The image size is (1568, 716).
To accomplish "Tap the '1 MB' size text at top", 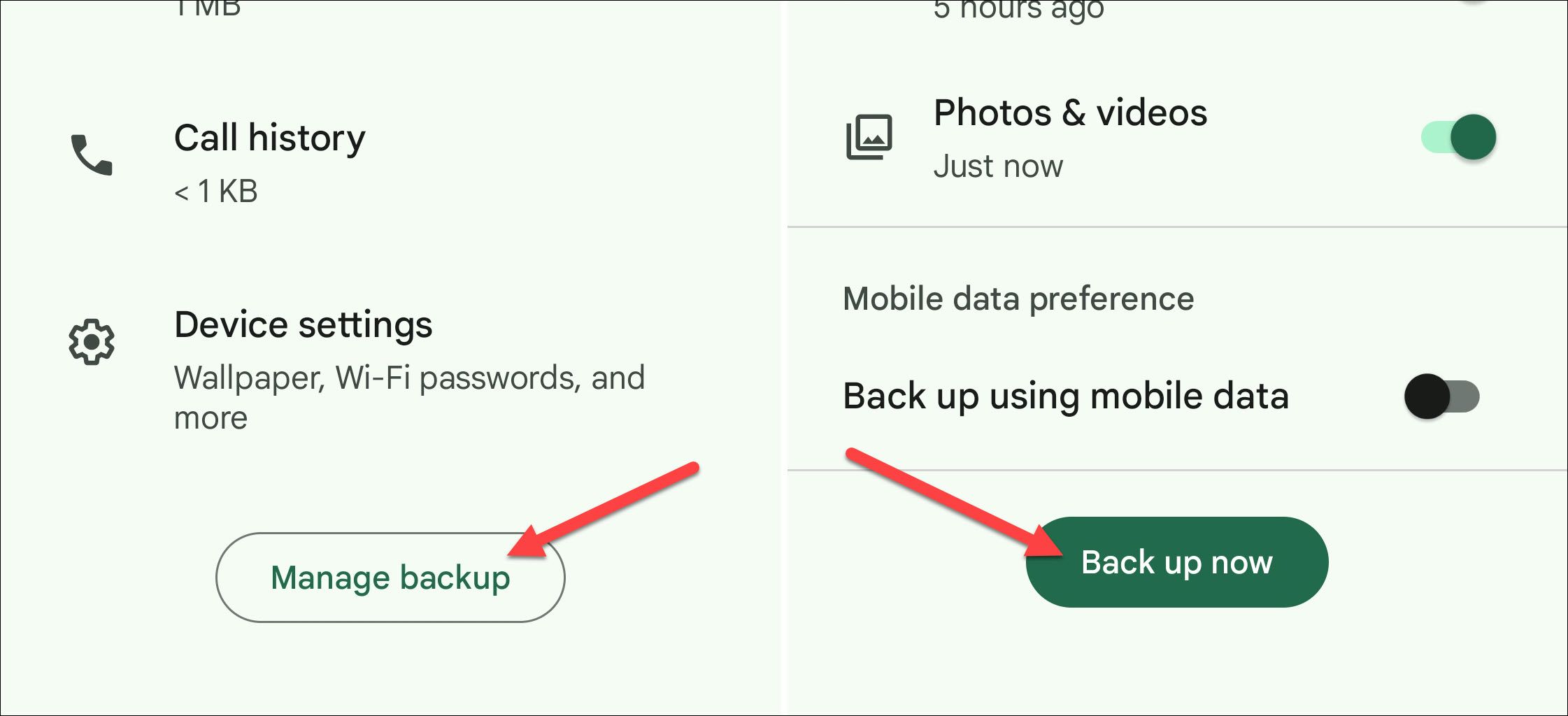I will (208, 8).
